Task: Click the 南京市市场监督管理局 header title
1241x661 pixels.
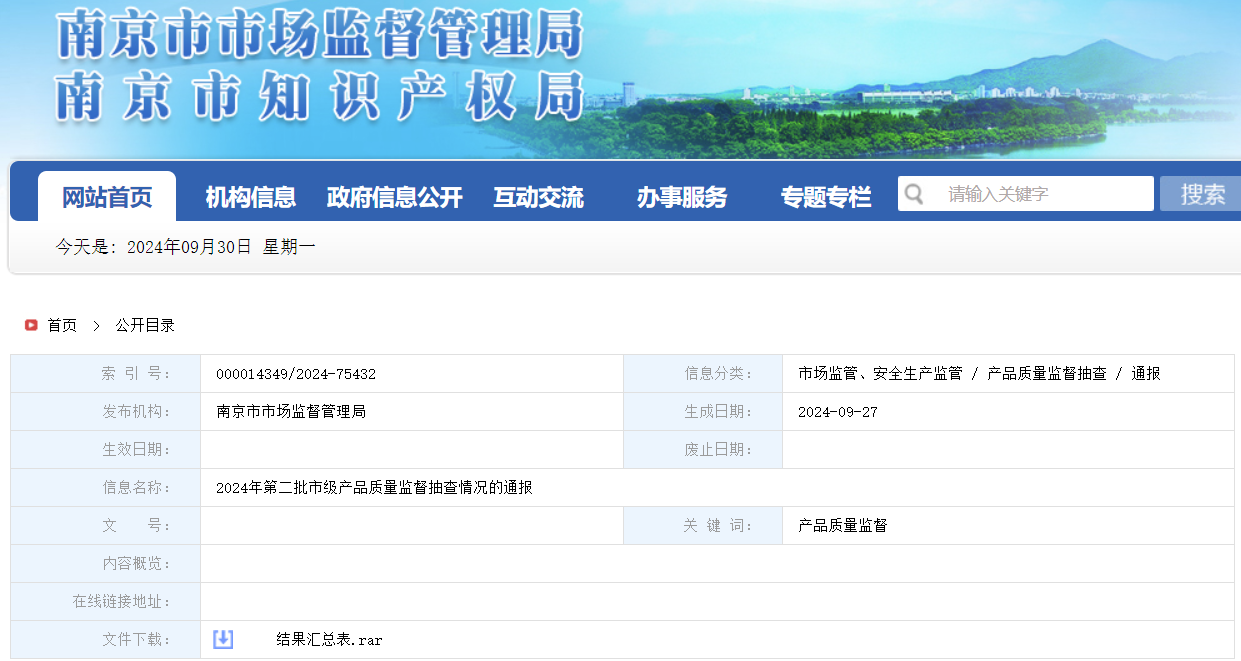Action: click(x=319, y=36)
